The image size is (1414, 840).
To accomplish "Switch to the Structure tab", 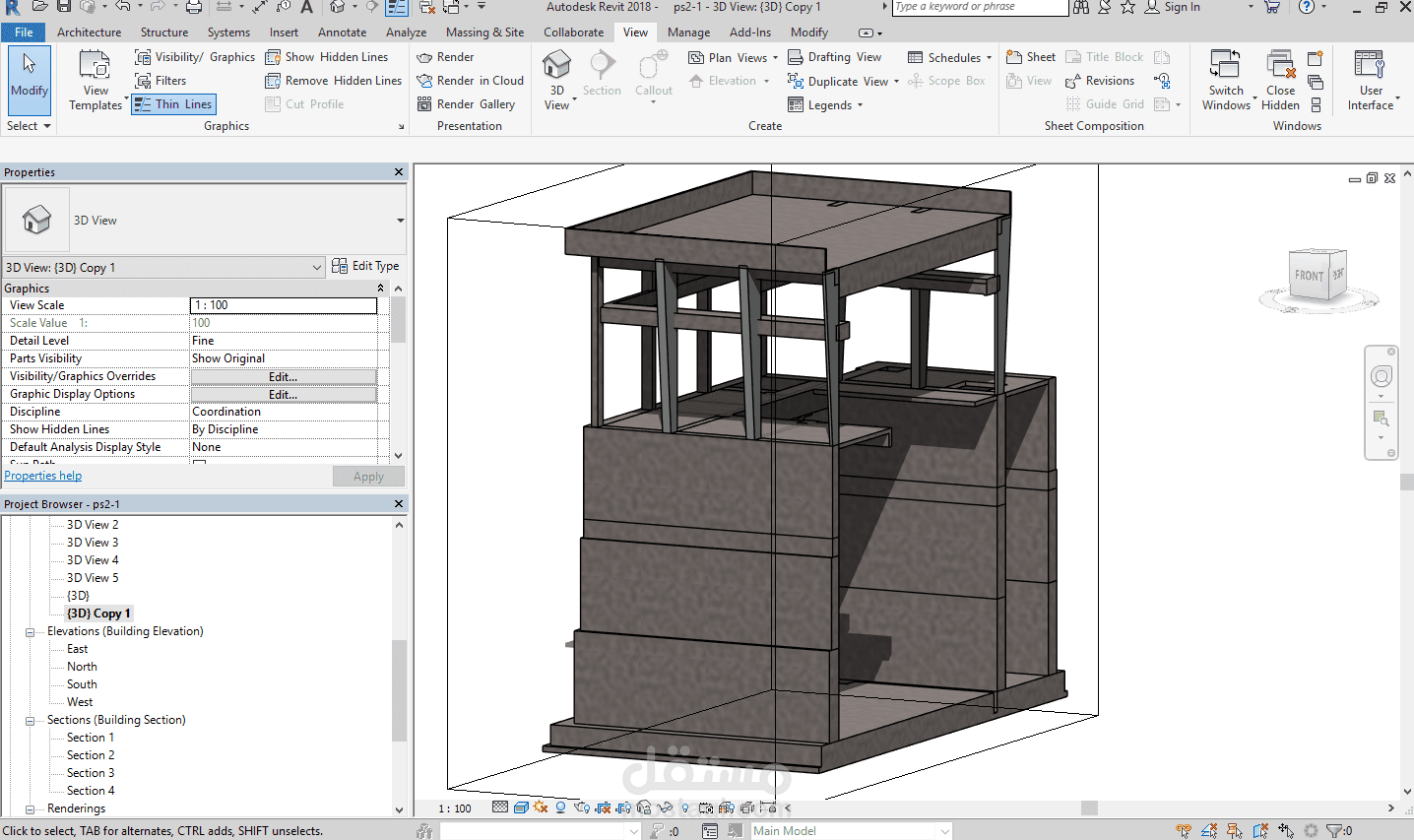I will click(164, 32).
